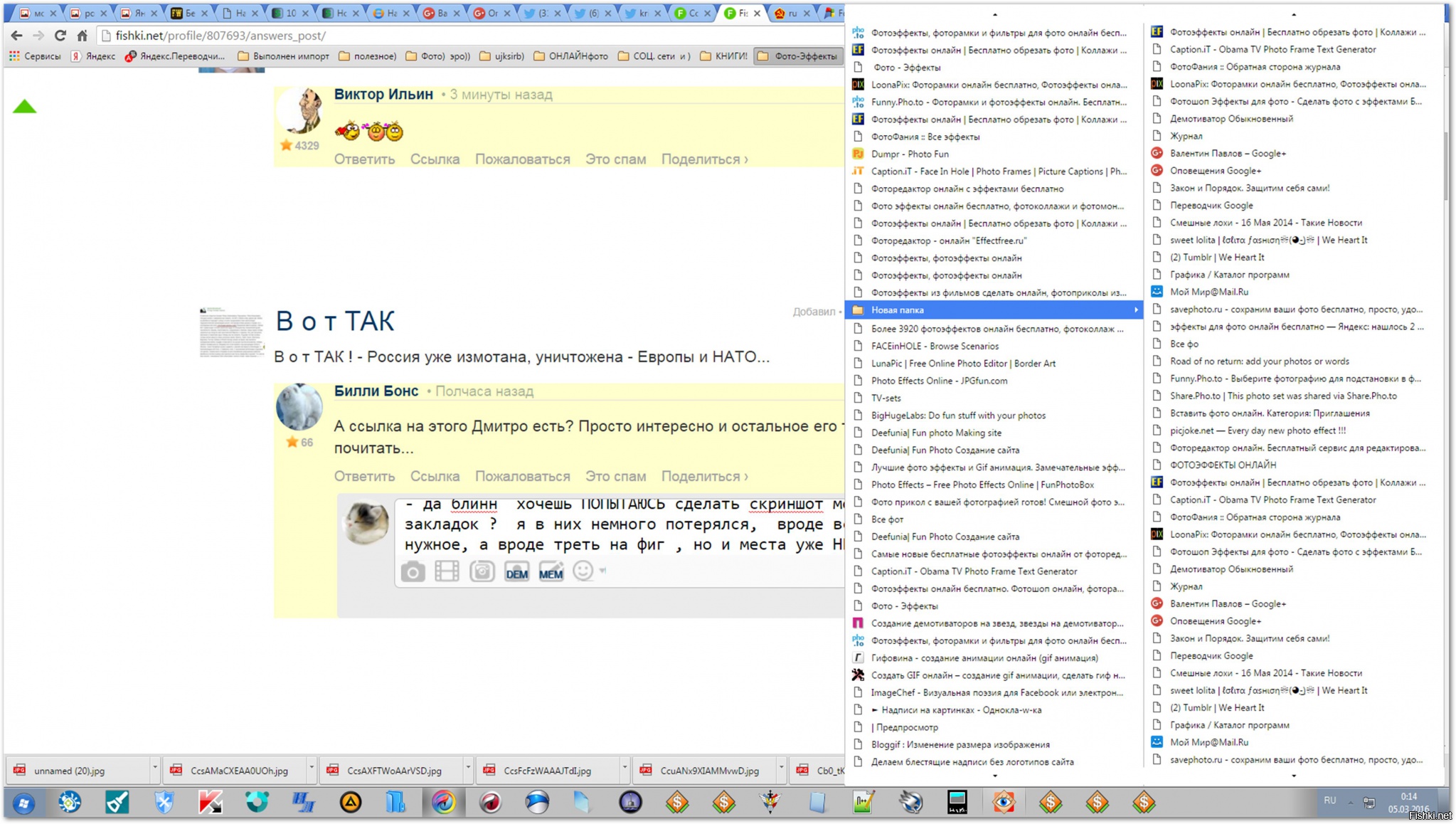Open the Сервисы apps shortcut
The image size is (1456, 824).
tap(35, 56)
